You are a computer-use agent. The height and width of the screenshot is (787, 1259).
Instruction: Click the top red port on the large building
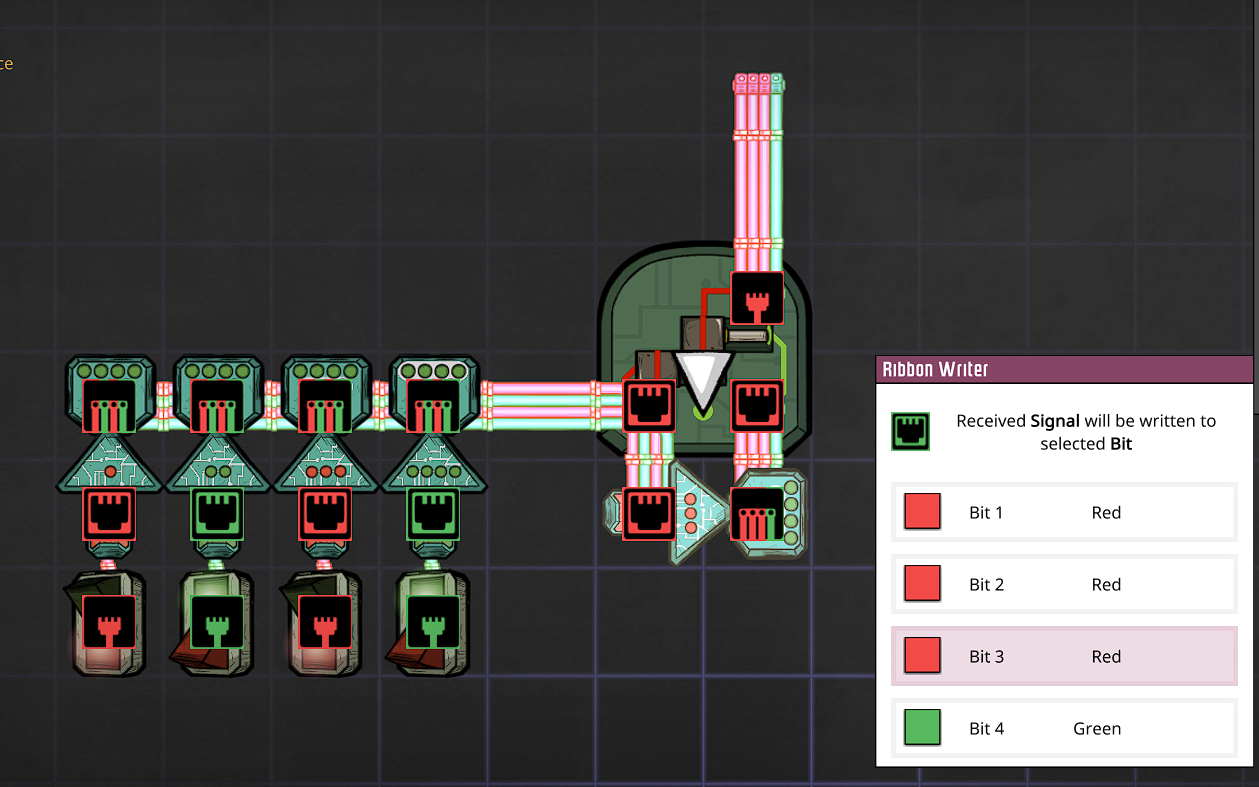tap(757, 298)
